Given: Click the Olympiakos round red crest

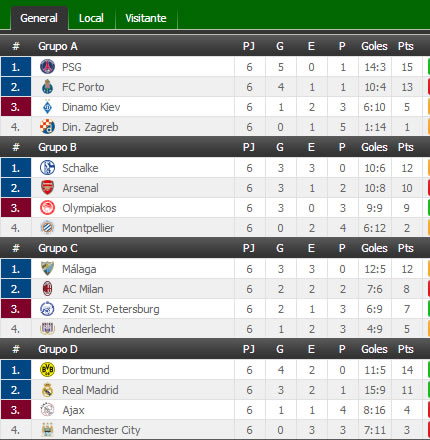Looking at the screenshot, I should pos(47,208).
